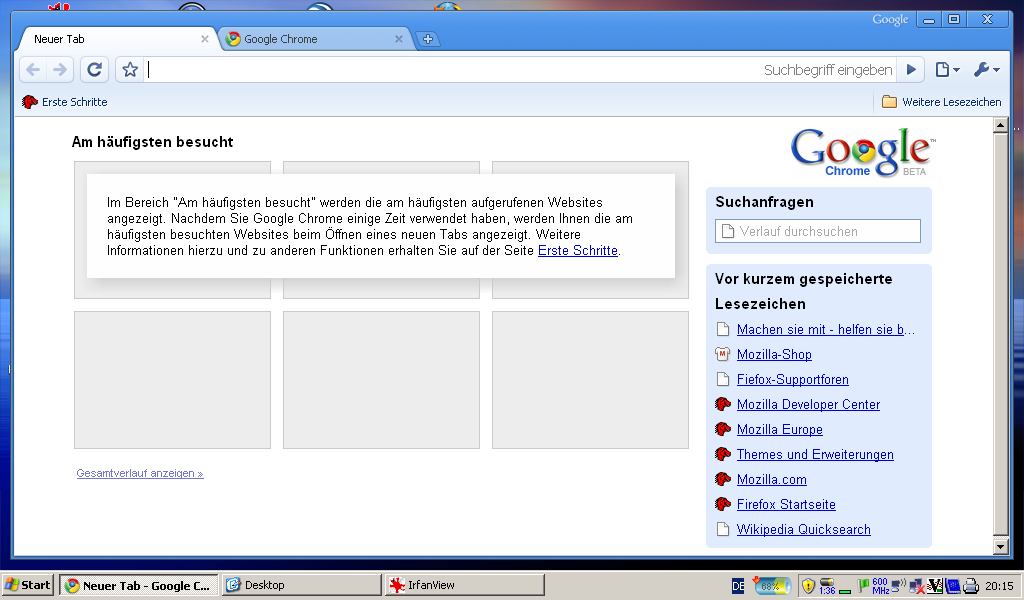This screenshot has height=600, width=1024.
Task: Reload the current page
Action: (x=94, y=69)
